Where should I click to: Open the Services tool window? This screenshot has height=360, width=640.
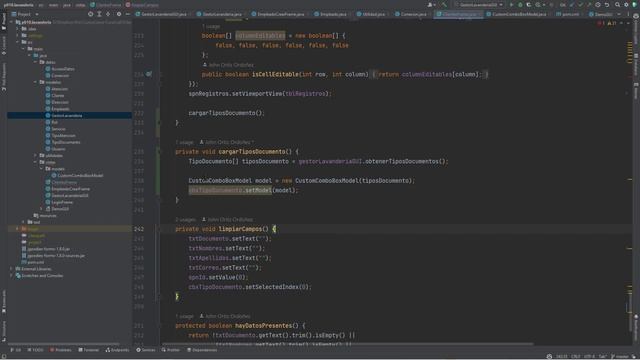click(146, 350)
